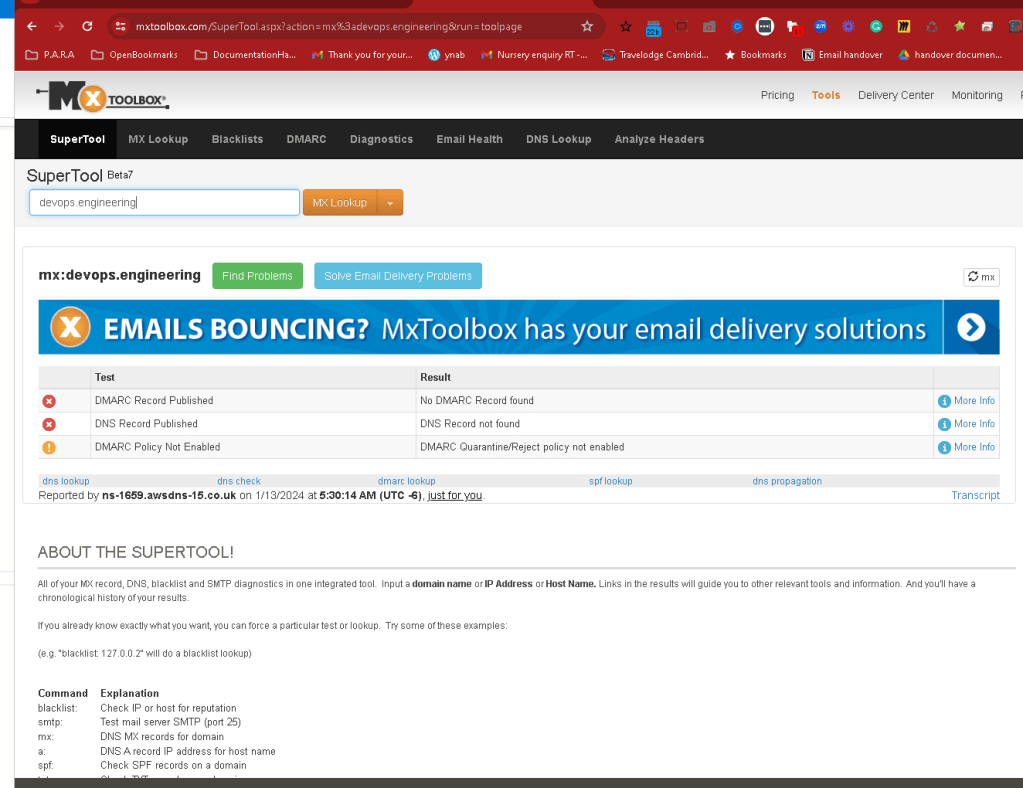Click the Emails Bouncing banner arrow

[x=971, y=327]
